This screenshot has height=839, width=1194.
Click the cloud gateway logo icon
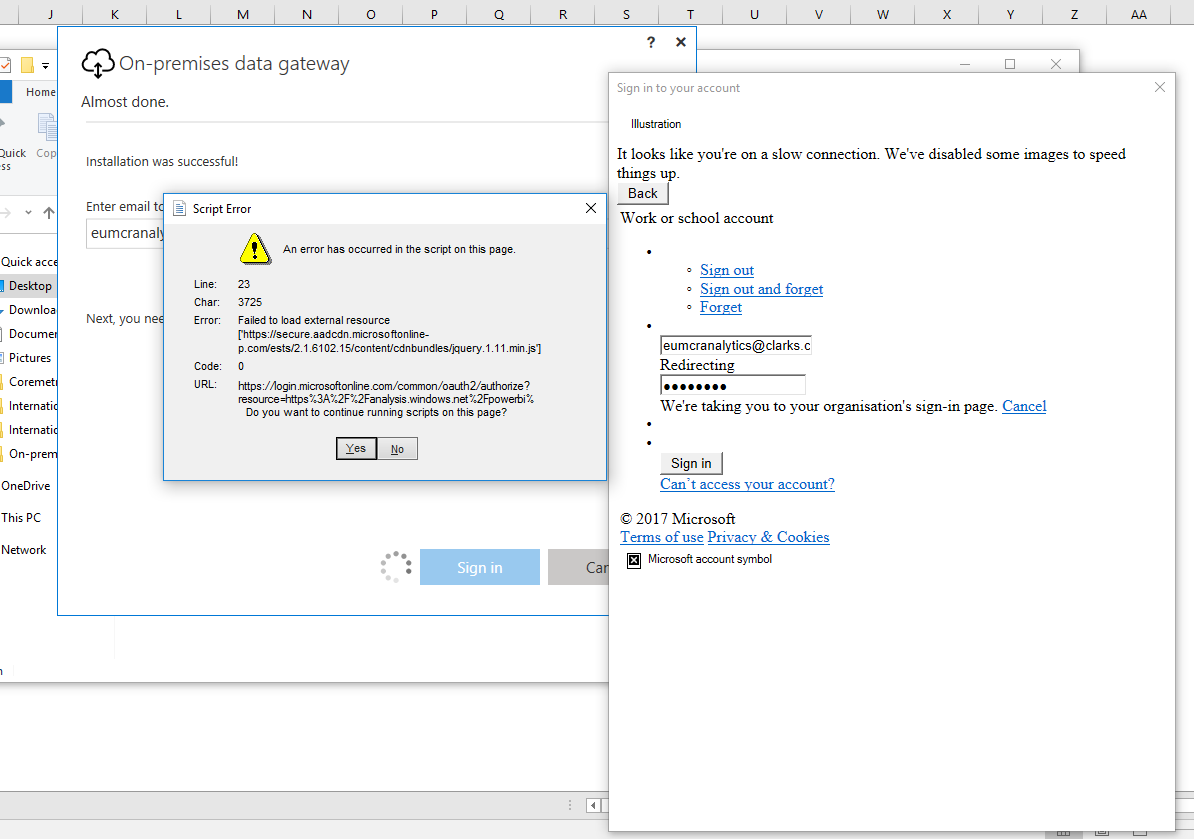98,63
